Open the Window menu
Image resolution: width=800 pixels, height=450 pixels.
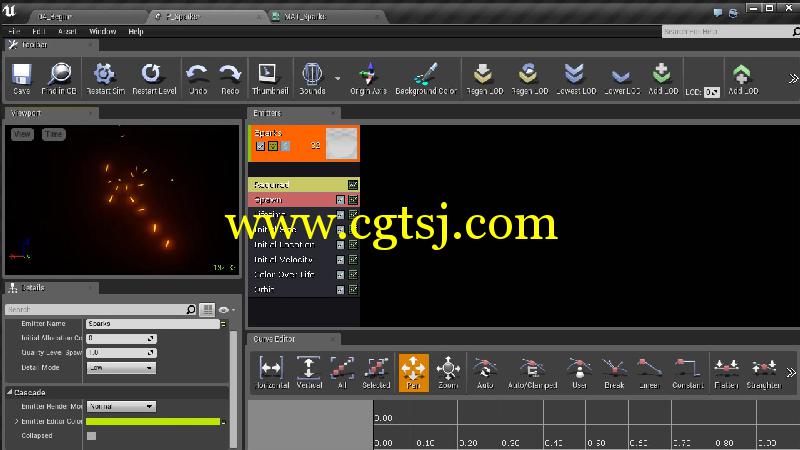click(103, 32)
